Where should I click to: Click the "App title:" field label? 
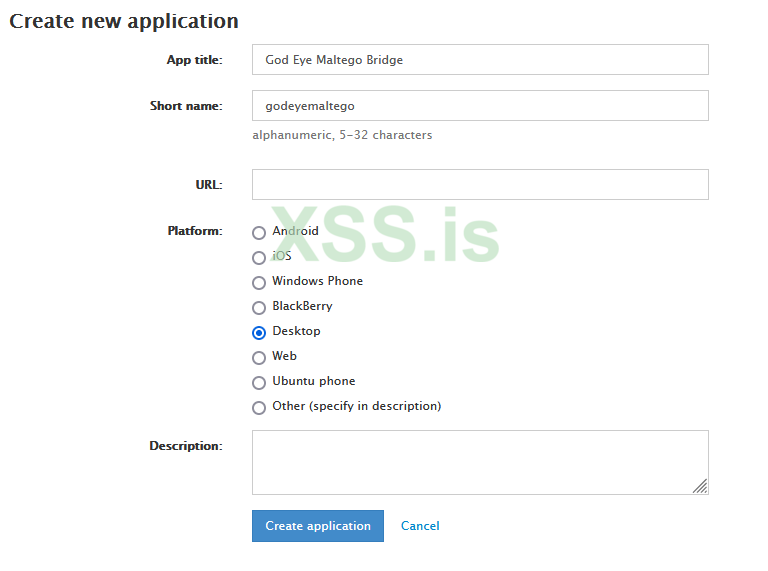point(194,60)
